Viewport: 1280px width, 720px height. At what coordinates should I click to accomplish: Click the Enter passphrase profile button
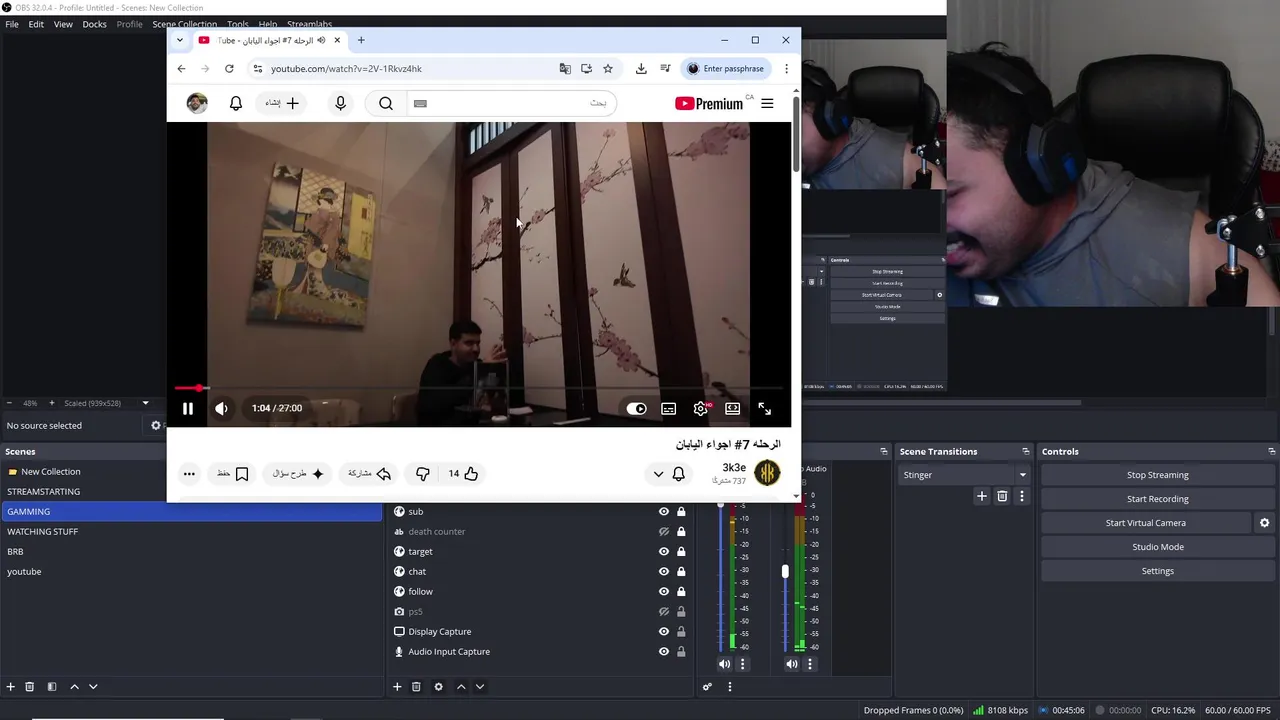click(x=726, y=69)
